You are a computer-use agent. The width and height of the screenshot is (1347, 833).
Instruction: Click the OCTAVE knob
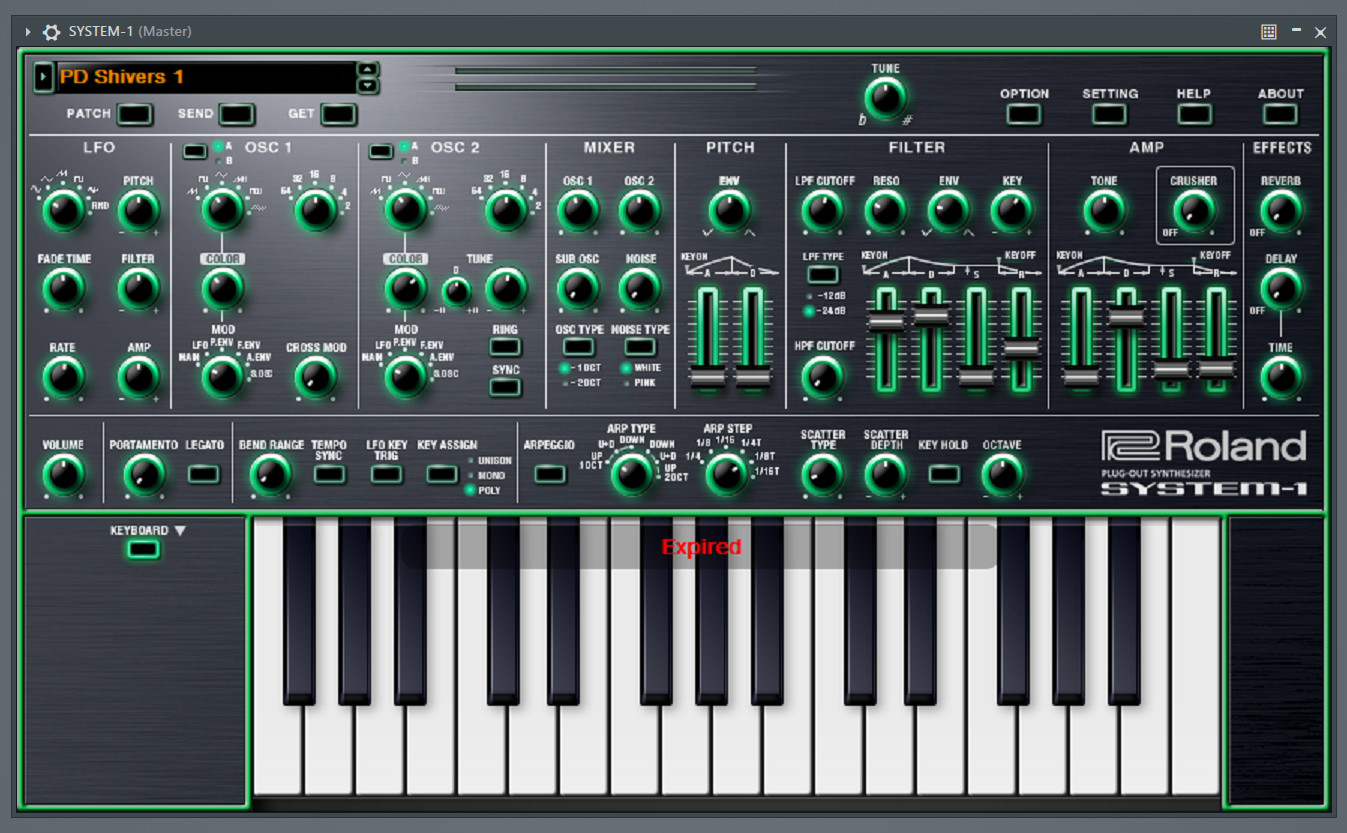(1003, 475)
